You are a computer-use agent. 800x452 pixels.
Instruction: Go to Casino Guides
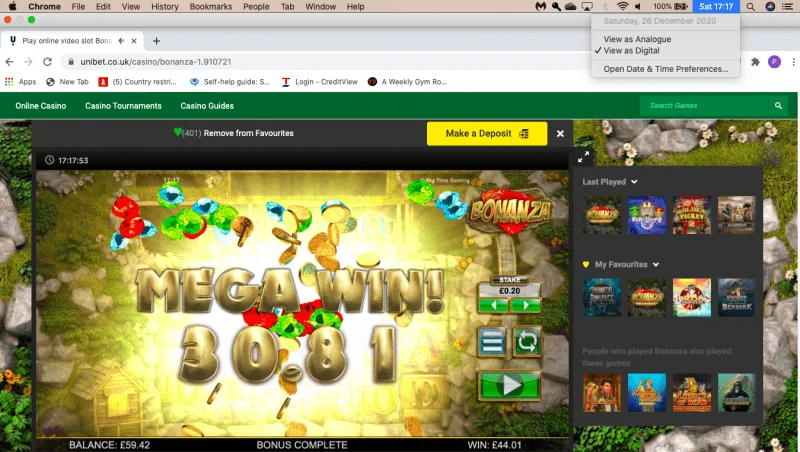point(207,106)
